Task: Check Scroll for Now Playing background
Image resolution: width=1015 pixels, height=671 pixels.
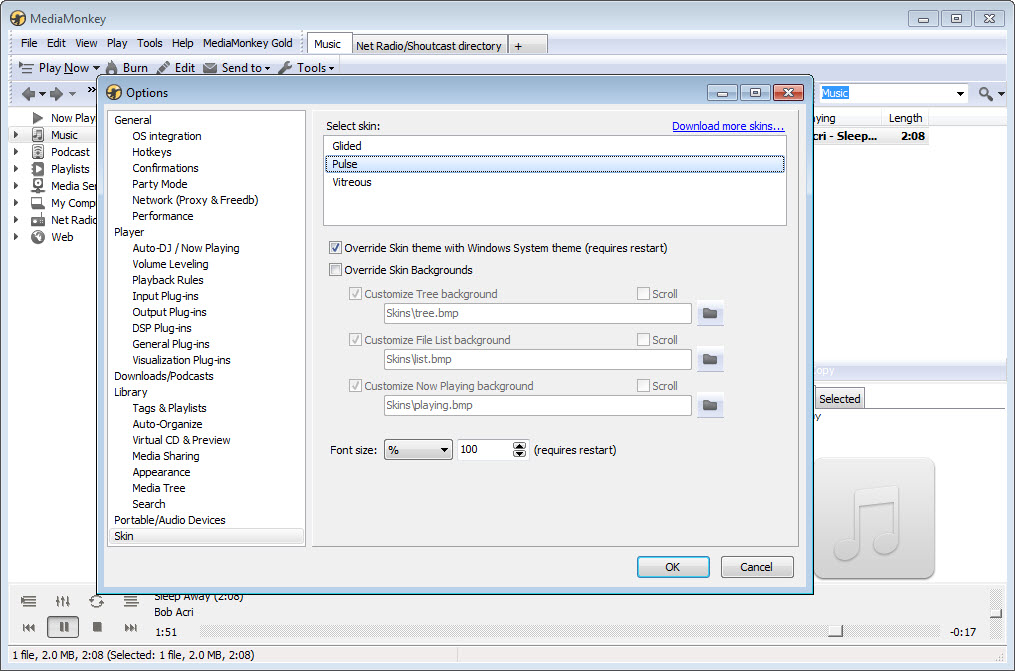Action: pos(643,386)
